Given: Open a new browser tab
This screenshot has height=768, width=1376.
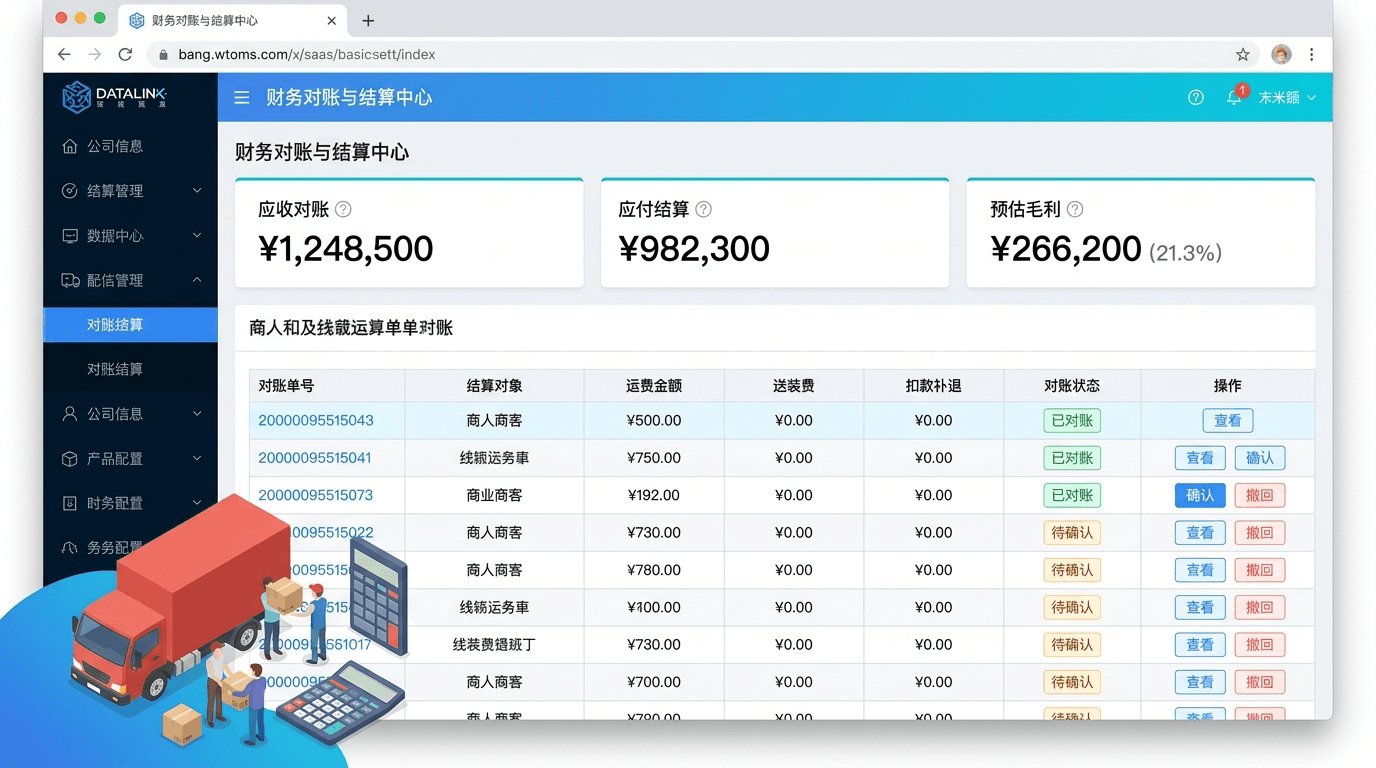Looking at the screenshot, I should click(368, 20).
